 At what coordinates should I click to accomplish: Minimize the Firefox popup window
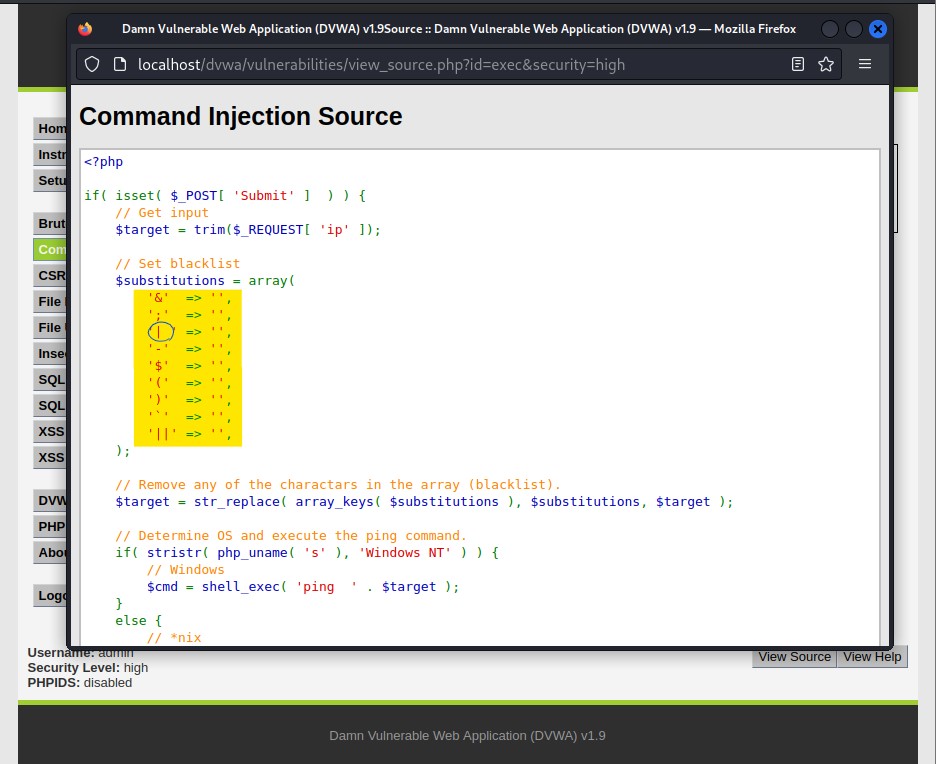tap(830, 29)
